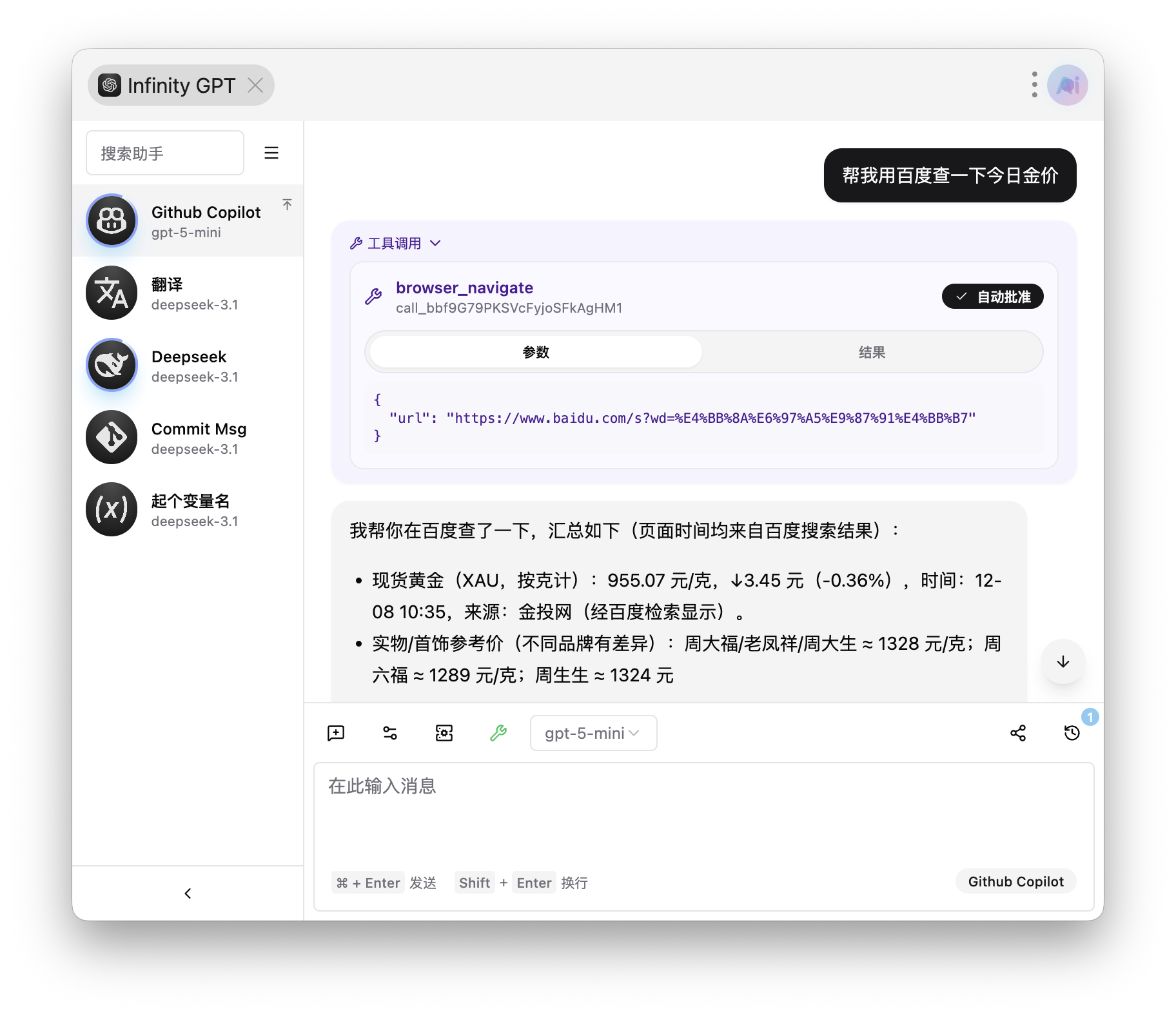Click the 搜索助手 search field
The image size is (1176, 1016).
(x=165, y=153)
